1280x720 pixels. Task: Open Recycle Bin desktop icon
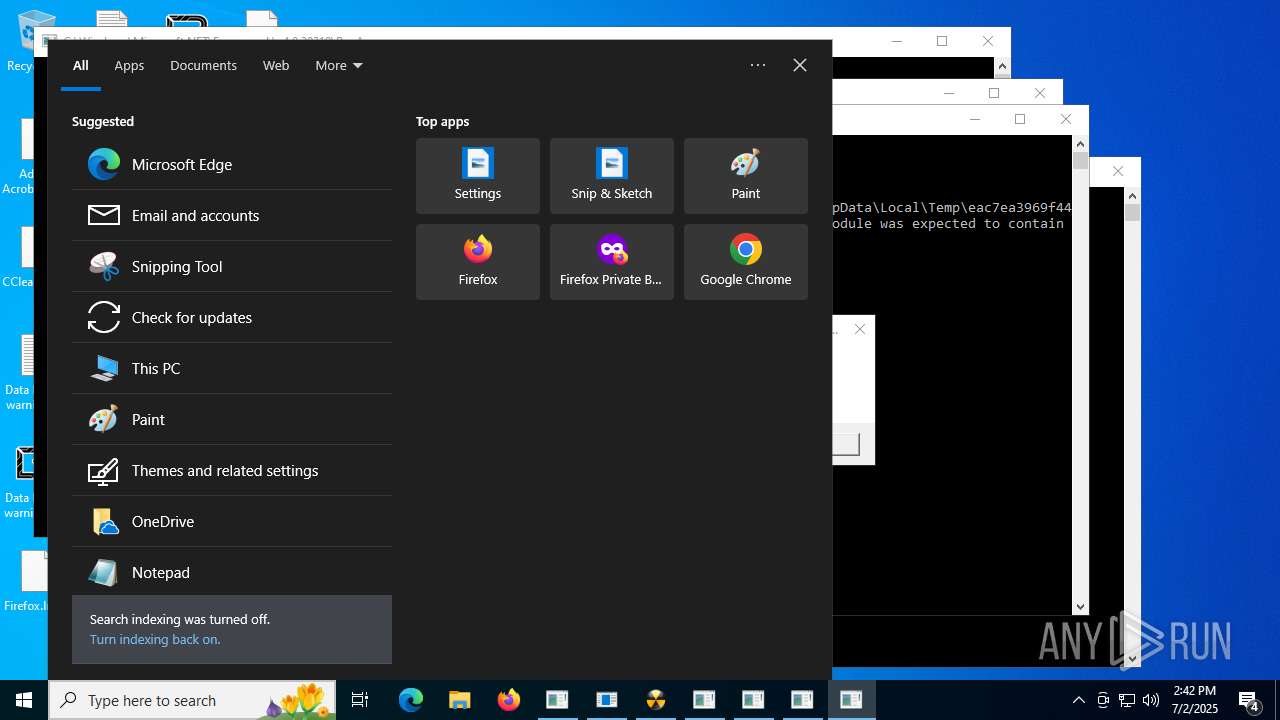click(x=22, y=42)
